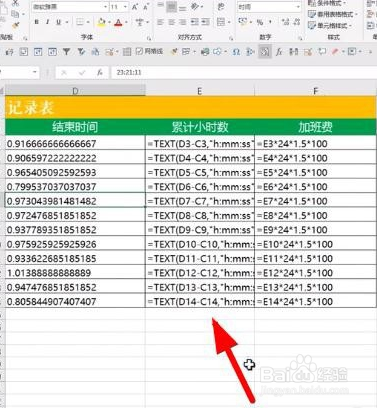Select formula cell =E9*24*1.5*100
377x408 pixels.
point(315,230)
